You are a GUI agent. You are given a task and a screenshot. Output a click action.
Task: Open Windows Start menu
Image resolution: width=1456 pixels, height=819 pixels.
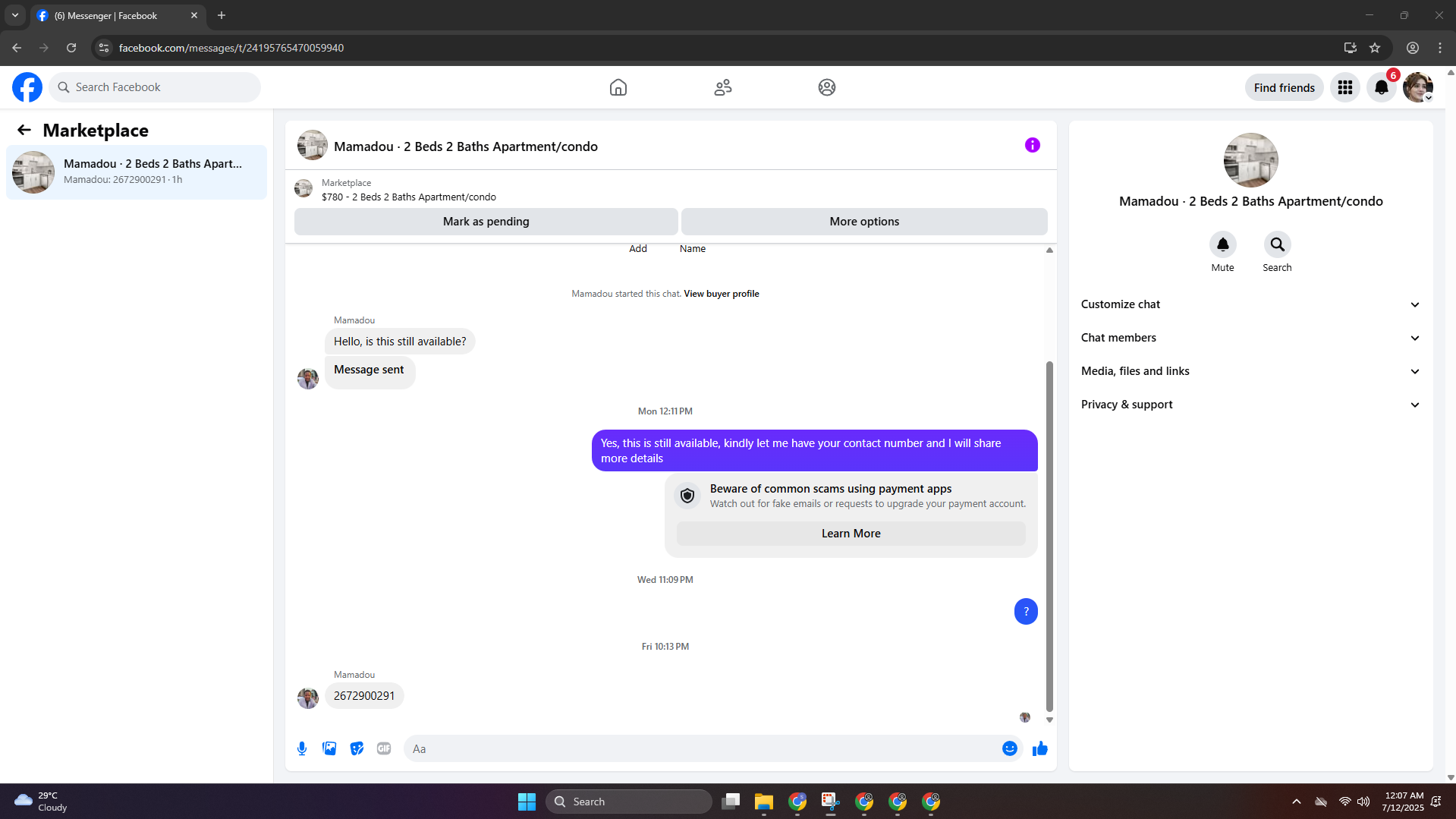click(527, 802)
